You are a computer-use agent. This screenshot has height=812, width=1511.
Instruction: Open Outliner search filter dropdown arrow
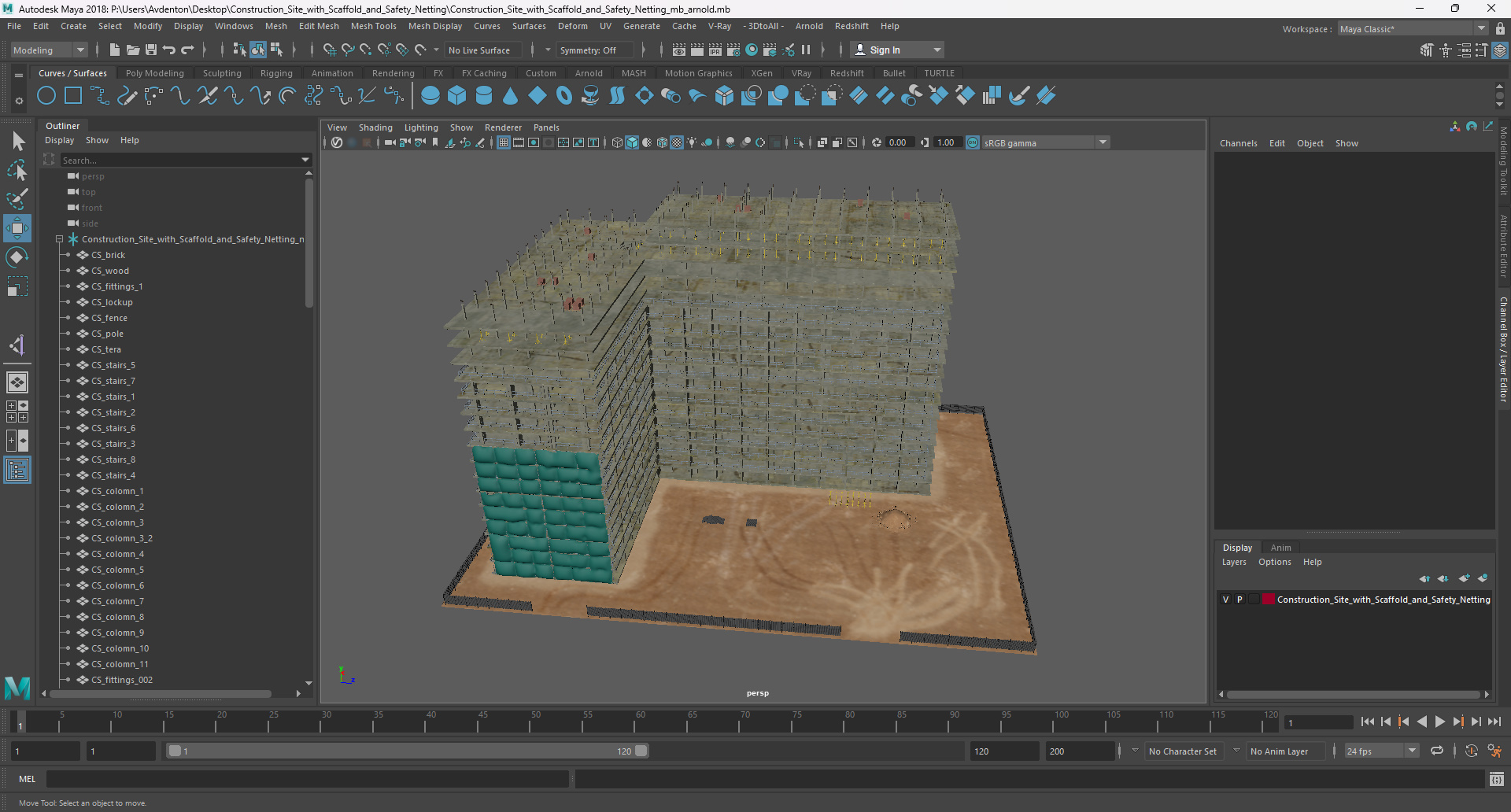(x=305, y=160)
